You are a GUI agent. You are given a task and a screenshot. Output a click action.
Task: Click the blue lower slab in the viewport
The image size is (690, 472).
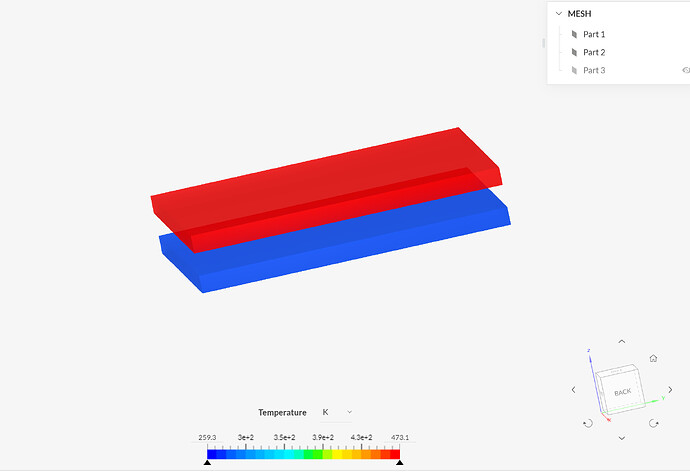[352, 251]
